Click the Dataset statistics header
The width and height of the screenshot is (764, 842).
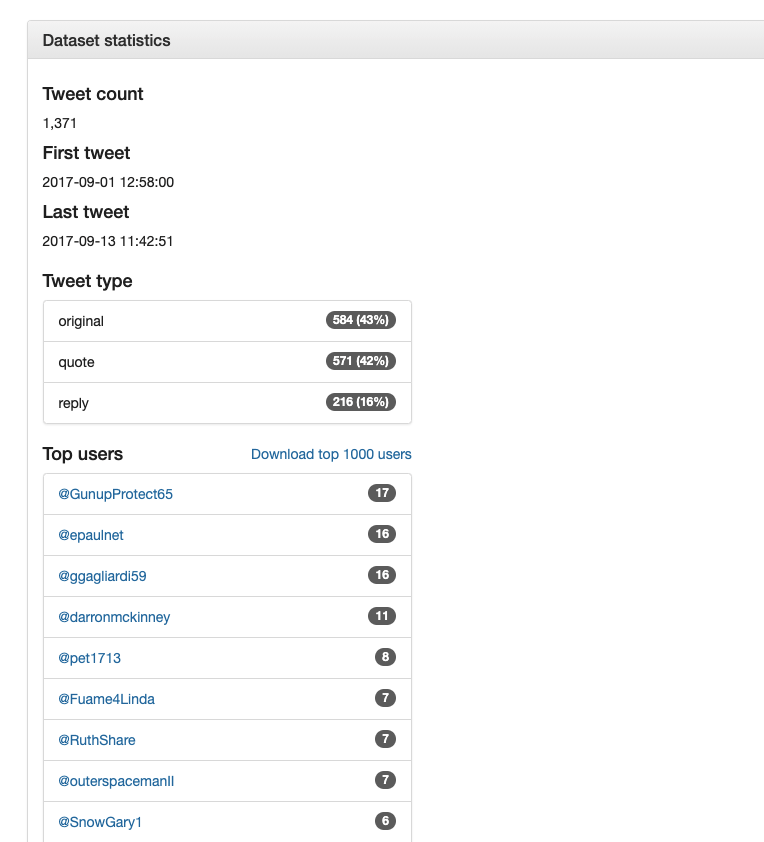tap(107, 41)
